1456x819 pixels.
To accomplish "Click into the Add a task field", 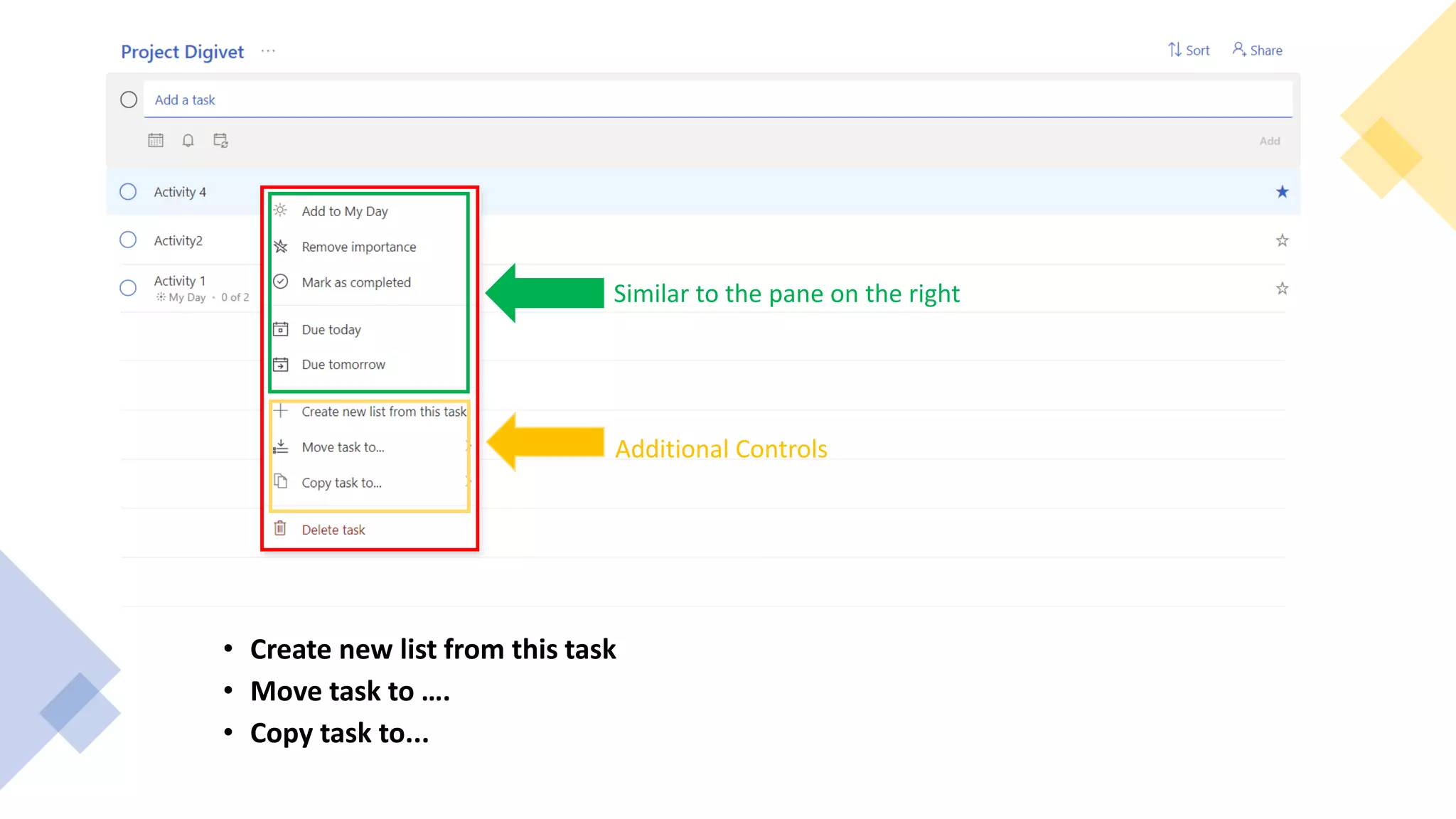I will (x=718, y=100).
